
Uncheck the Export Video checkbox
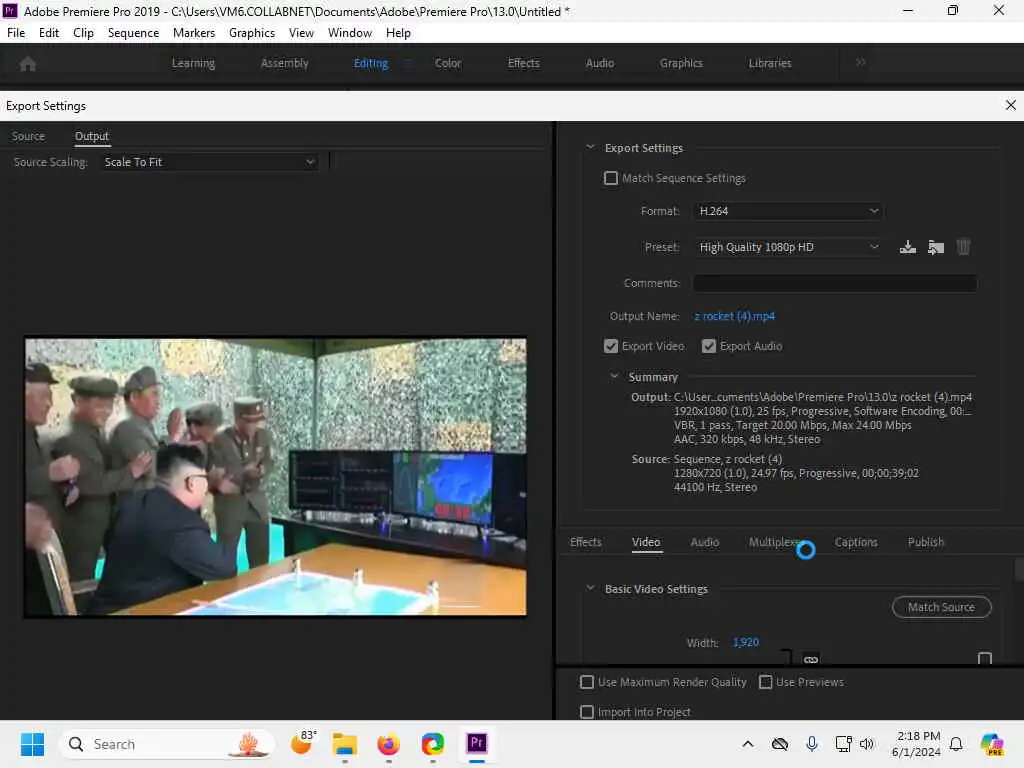pos(611,346)
